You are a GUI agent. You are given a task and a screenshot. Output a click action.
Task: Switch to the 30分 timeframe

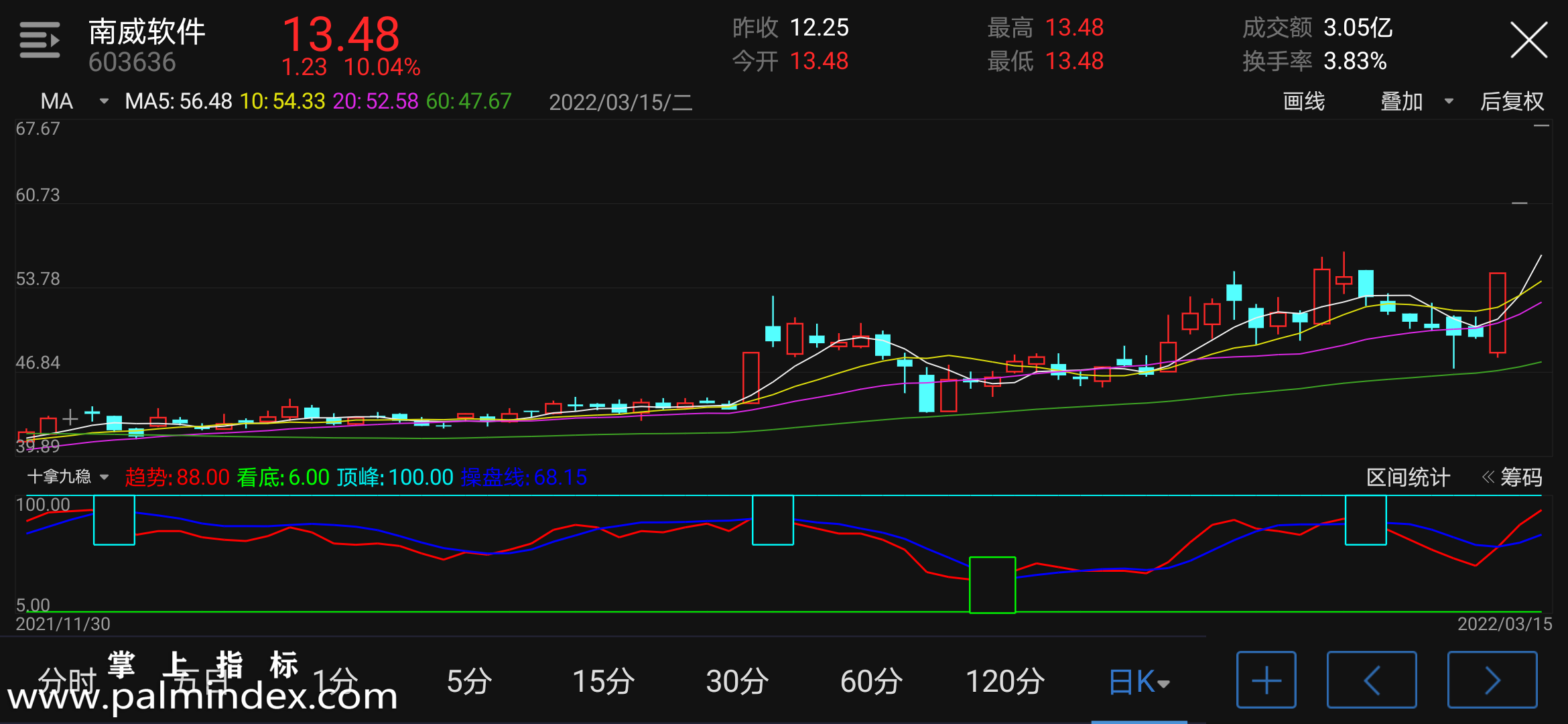737,681
